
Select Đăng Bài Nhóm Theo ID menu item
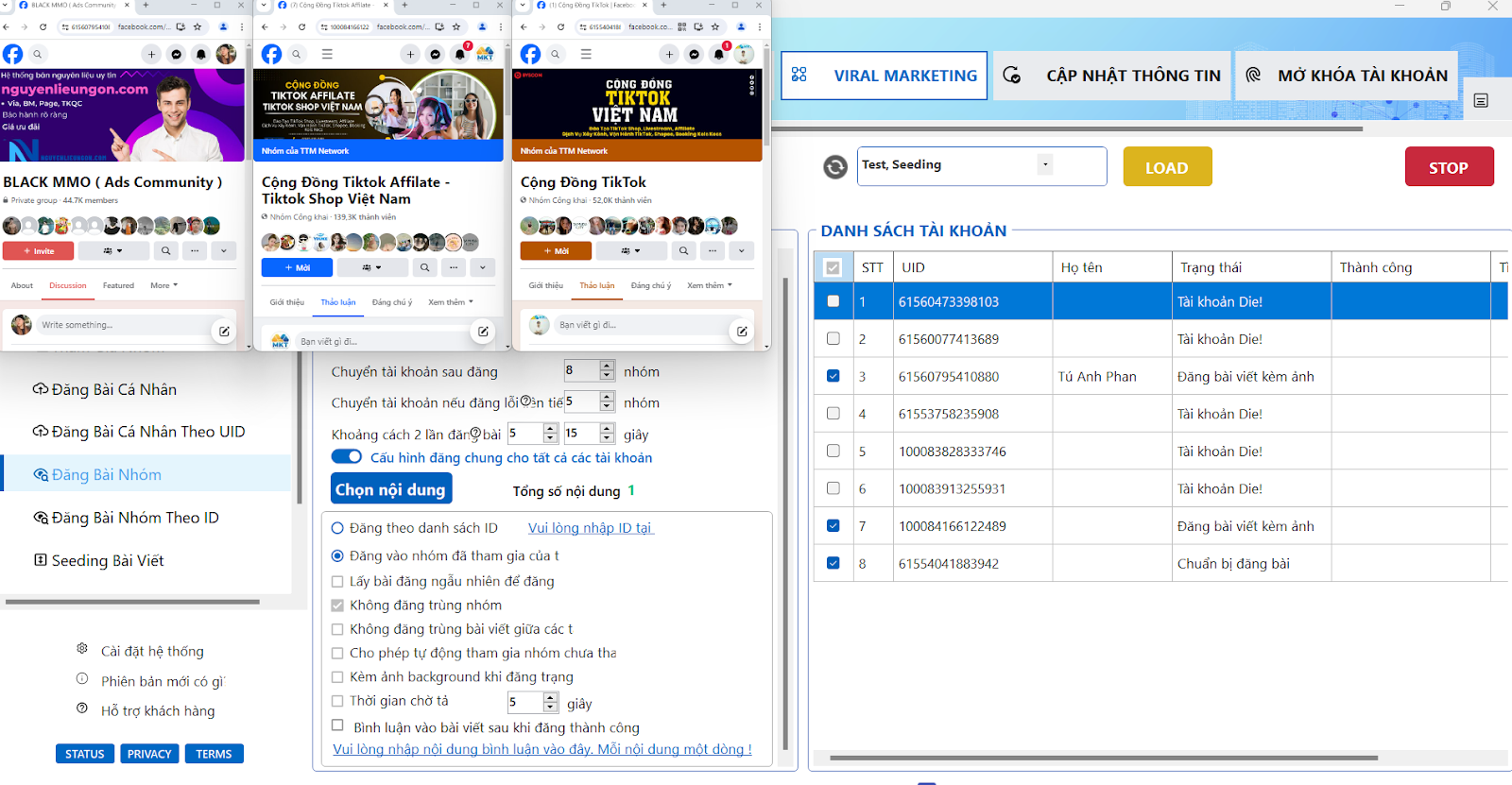tap(126, 518)
